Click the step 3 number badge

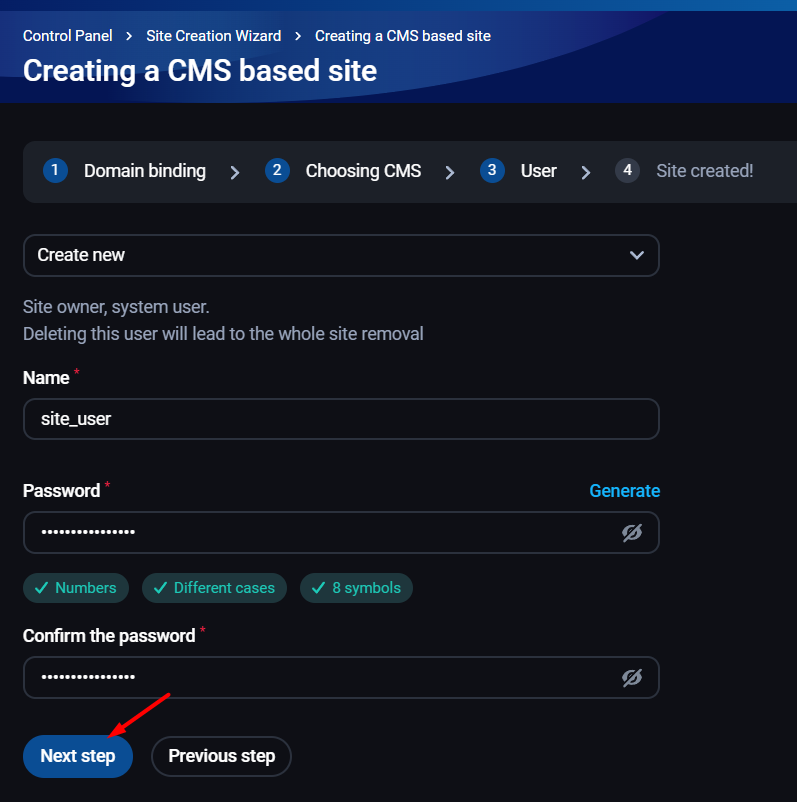(x=492, y=171)
